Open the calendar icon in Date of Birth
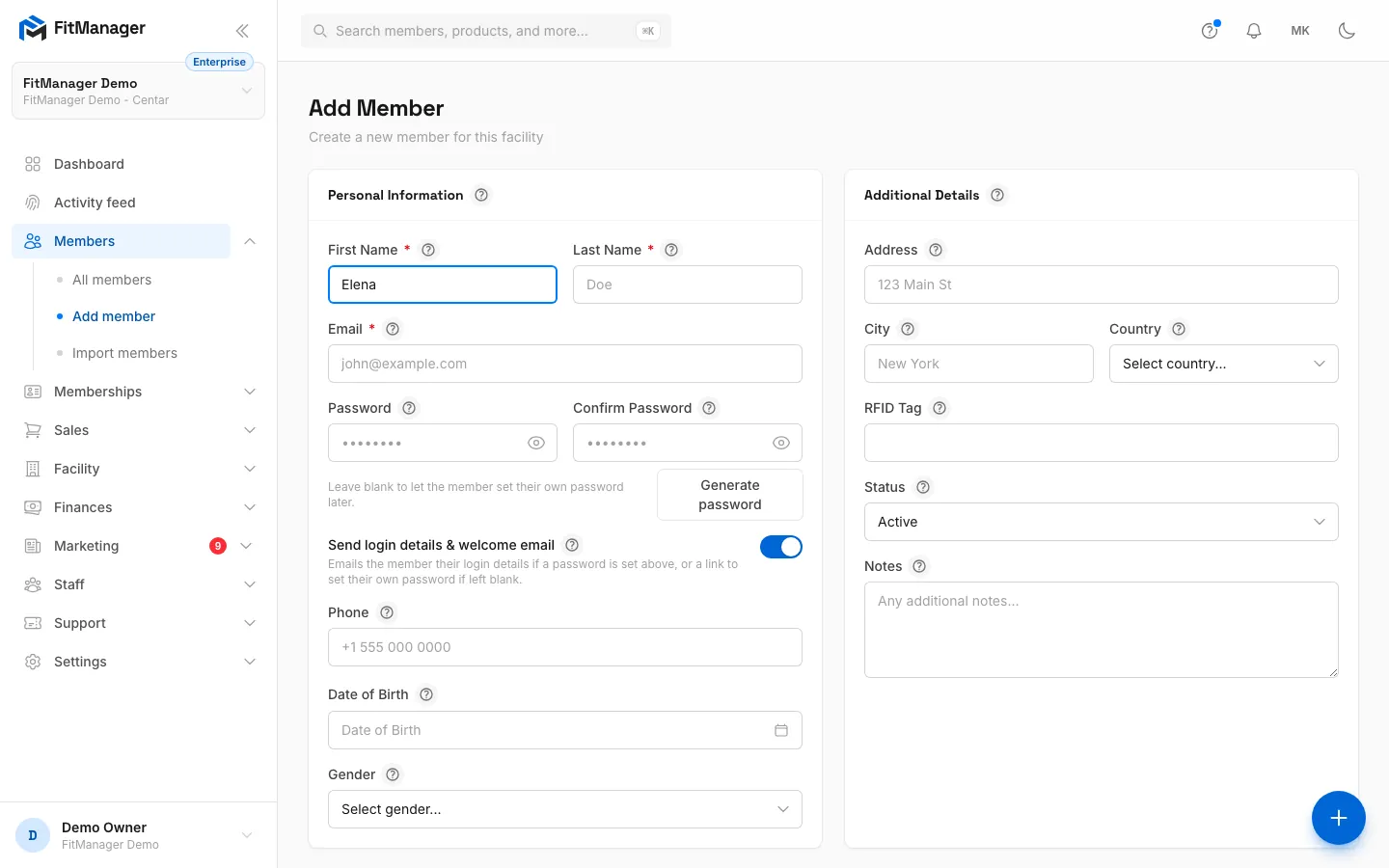1389x868 pixels. (x=781, y=730)
